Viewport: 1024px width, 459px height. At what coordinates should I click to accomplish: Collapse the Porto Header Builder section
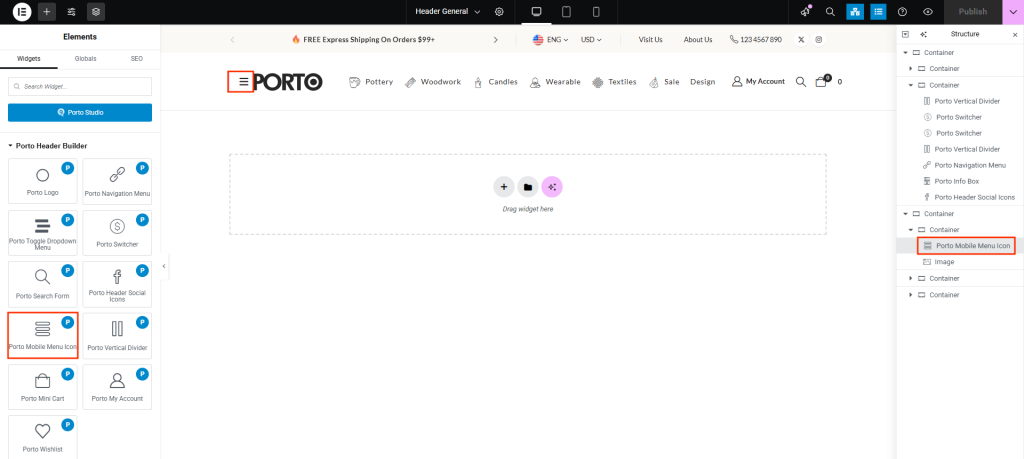coord(11,145)
